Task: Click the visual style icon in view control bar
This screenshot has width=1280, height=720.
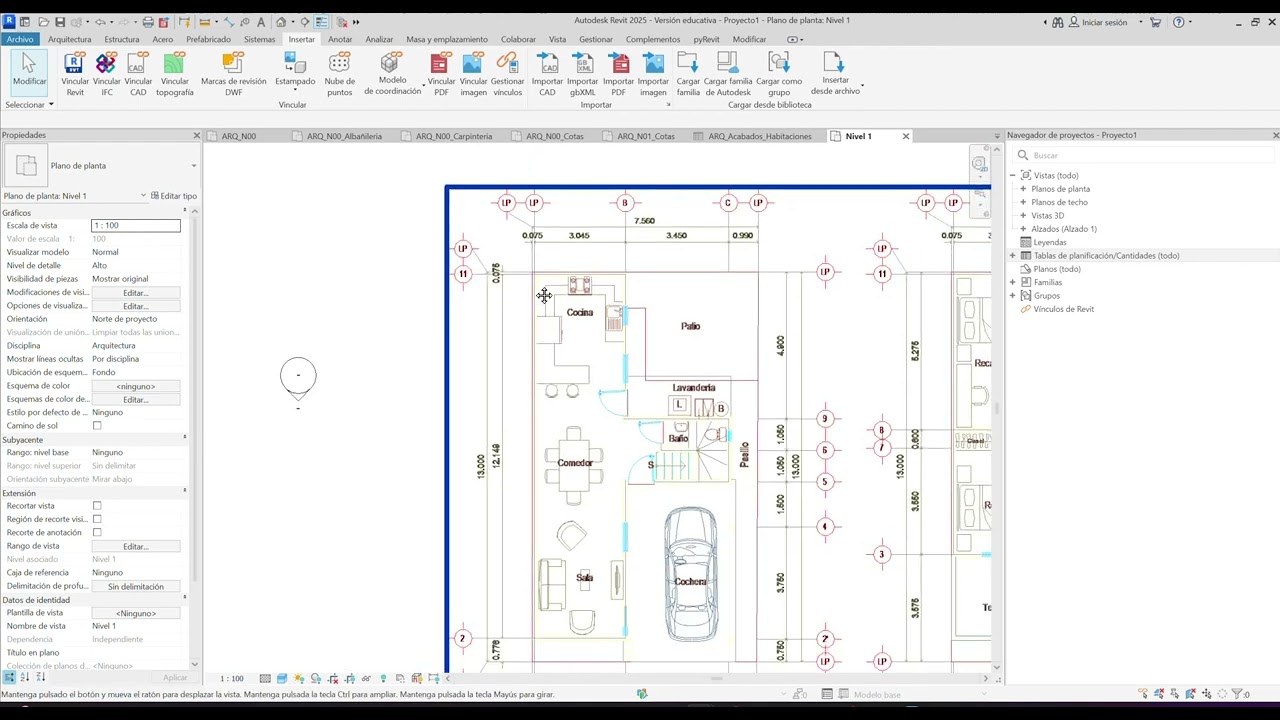Action: point(282,678)
